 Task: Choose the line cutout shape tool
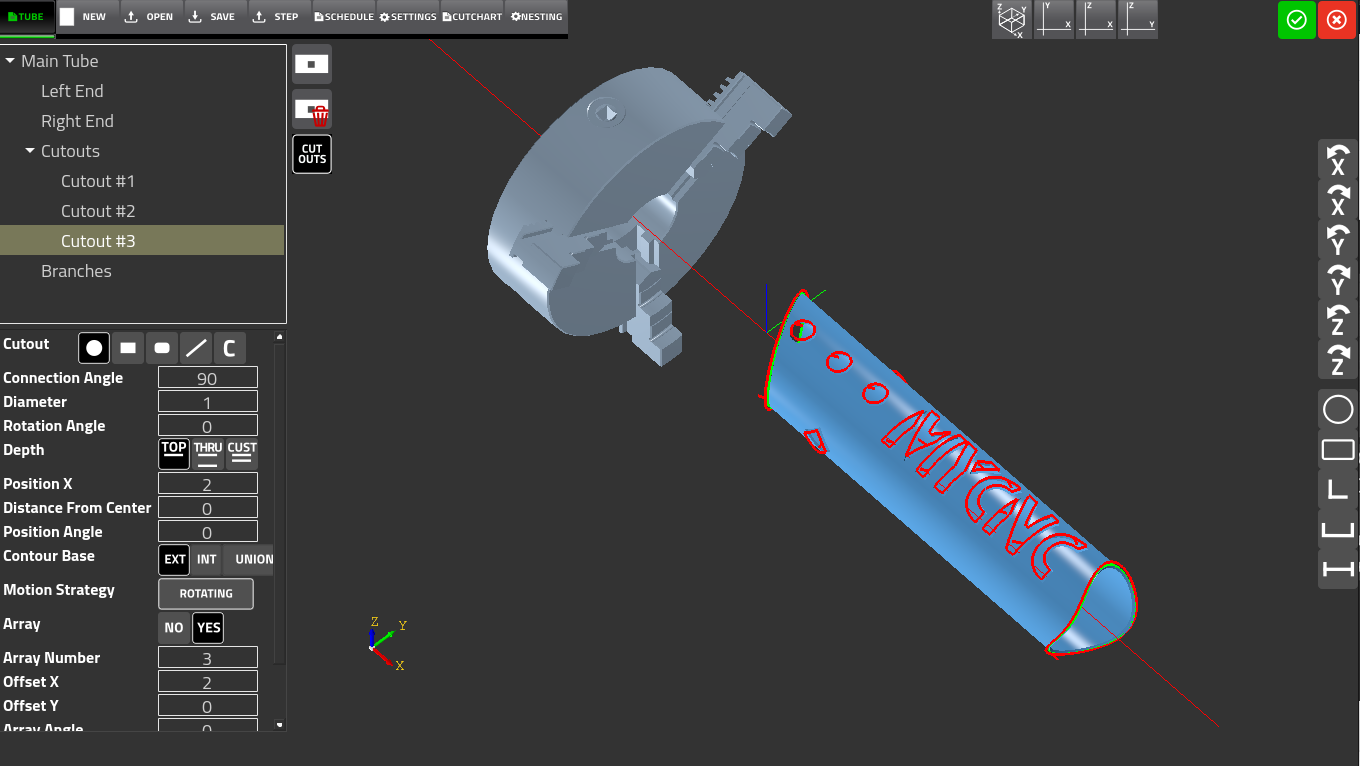coord(196,347)
